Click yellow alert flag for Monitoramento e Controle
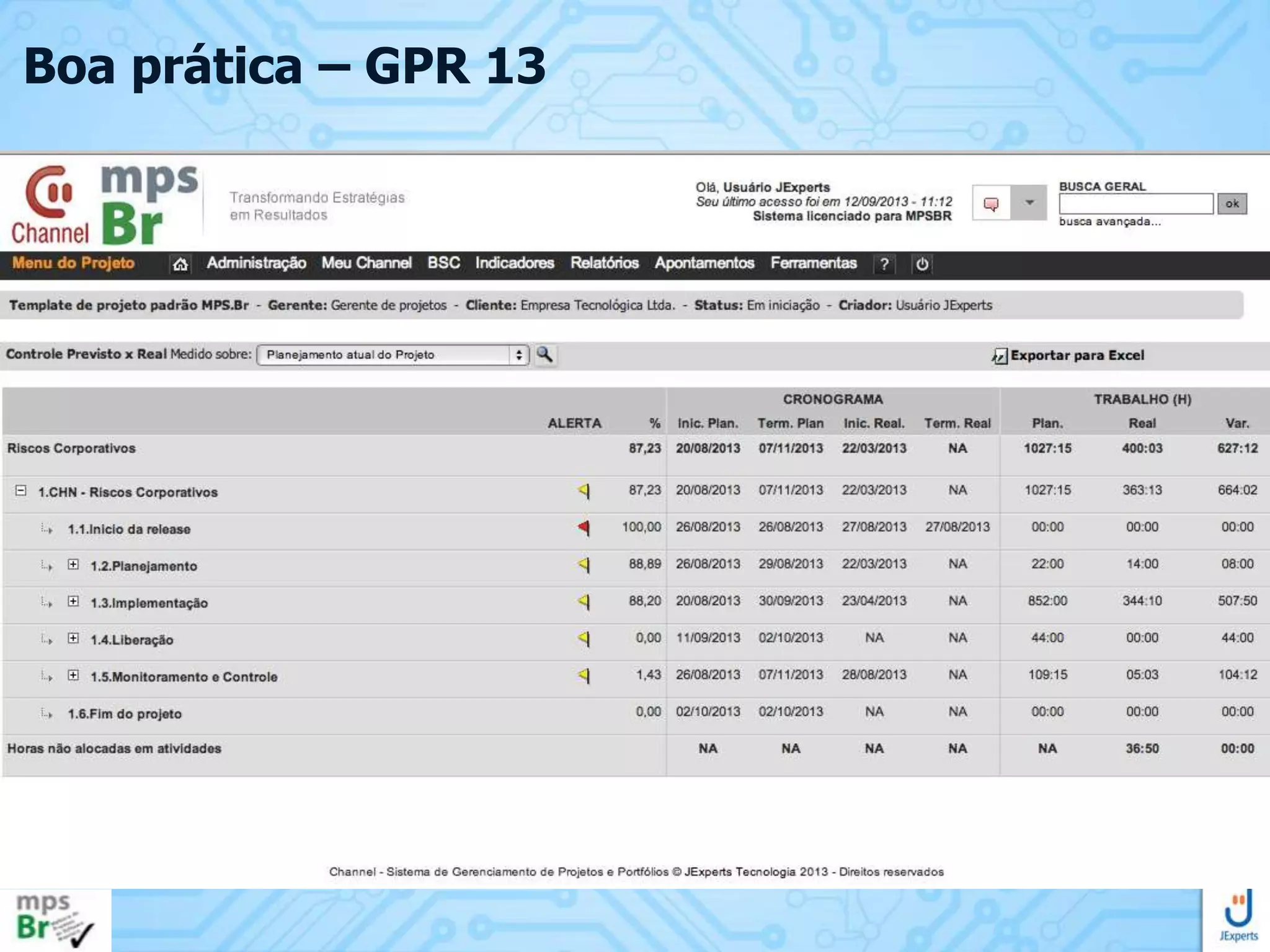 [584, 676]
